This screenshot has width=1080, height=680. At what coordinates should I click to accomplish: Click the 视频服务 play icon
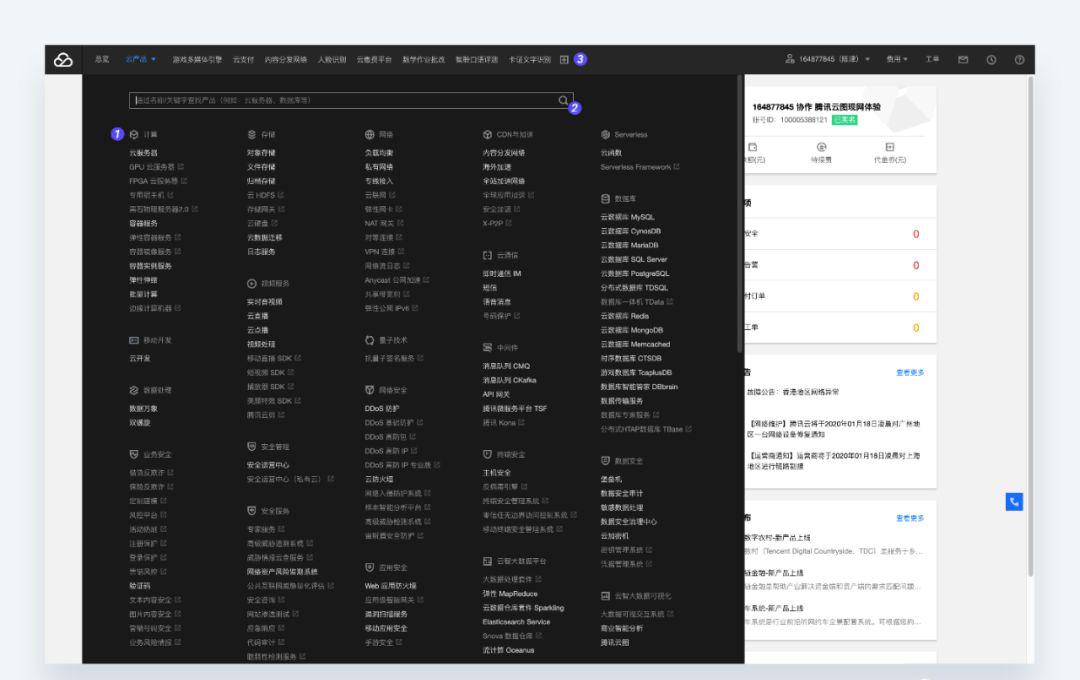(x=252, y=284)
